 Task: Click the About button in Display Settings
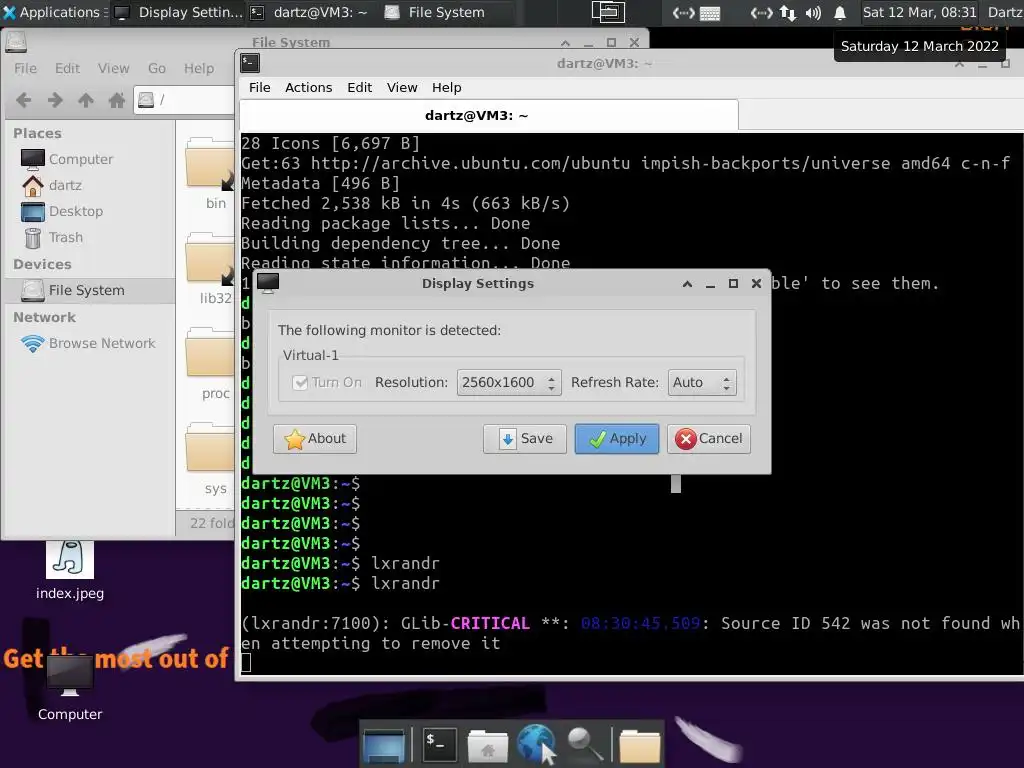pos(315,438)
